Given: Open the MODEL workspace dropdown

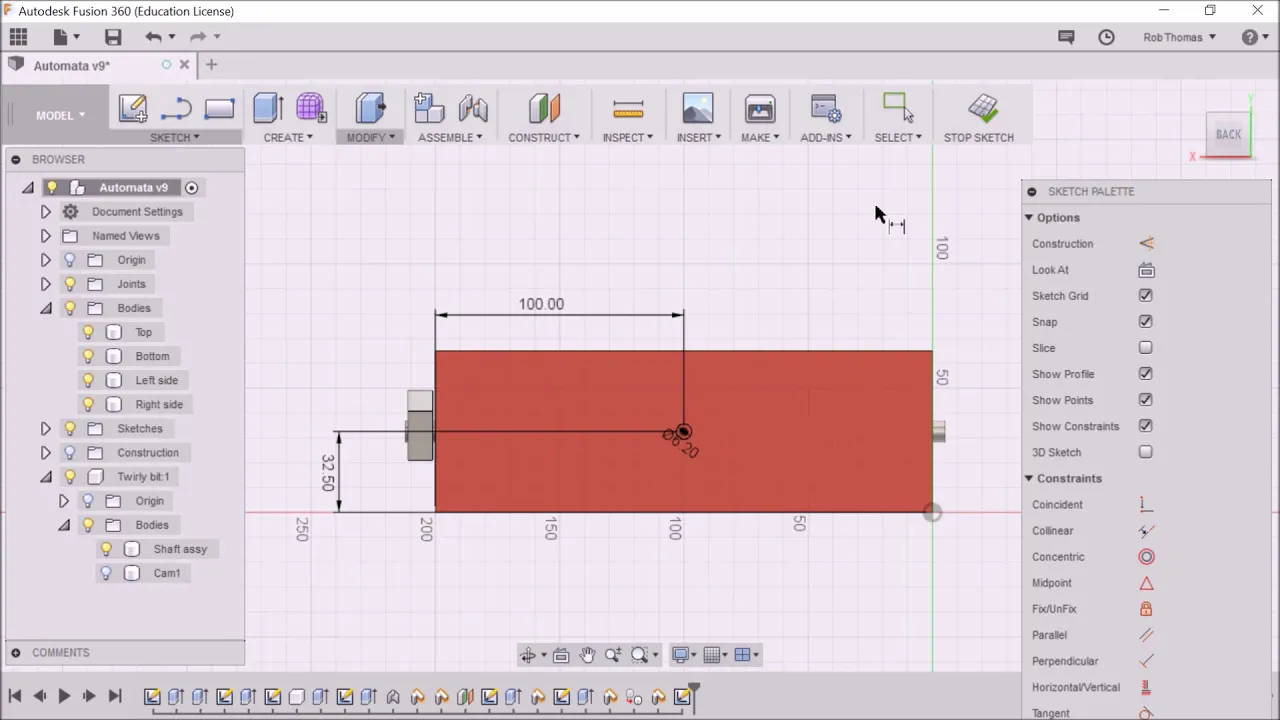Looking at the screenshot, I should (61, 115).
